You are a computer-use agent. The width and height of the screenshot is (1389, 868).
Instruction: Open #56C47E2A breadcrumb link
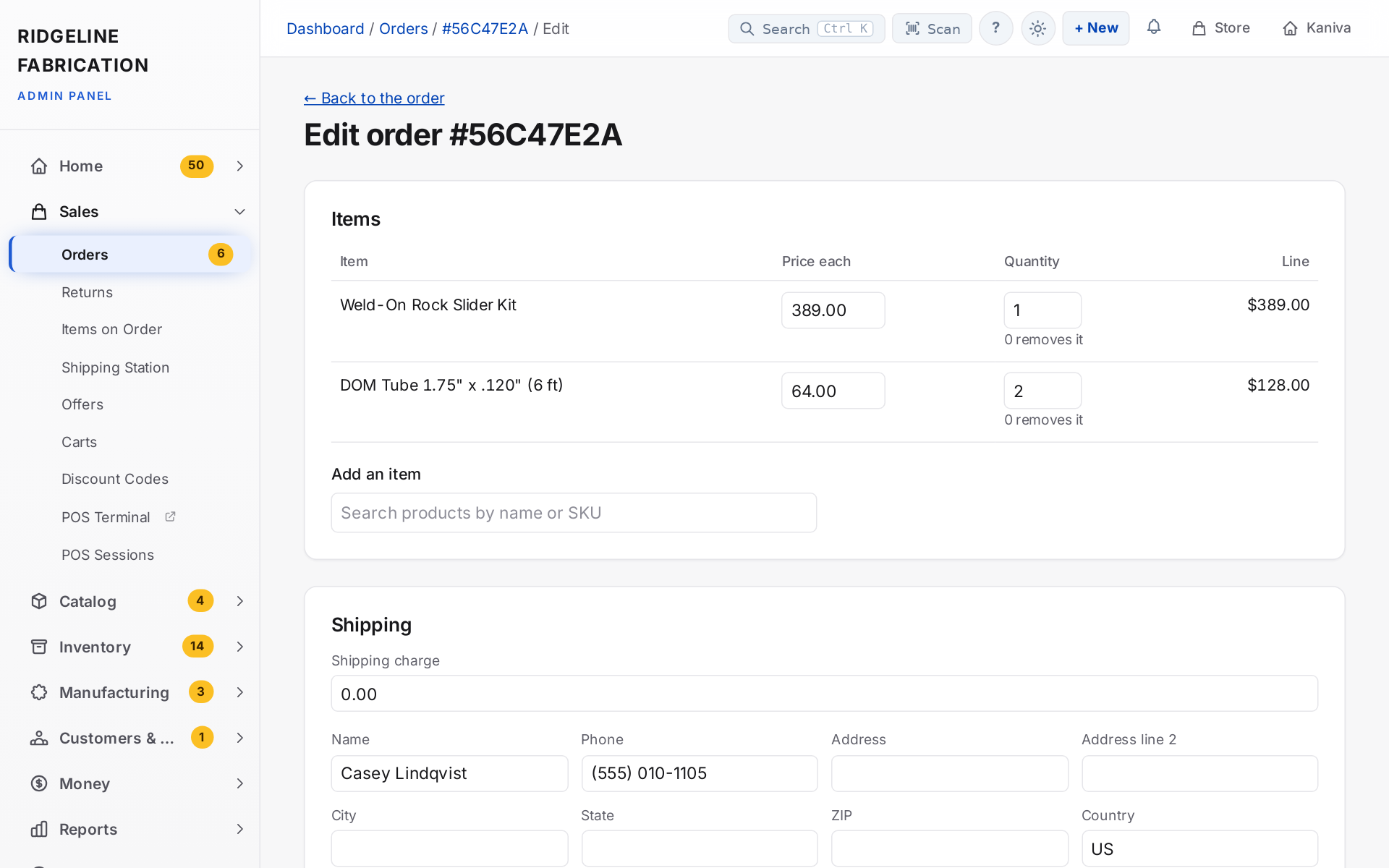485,29
